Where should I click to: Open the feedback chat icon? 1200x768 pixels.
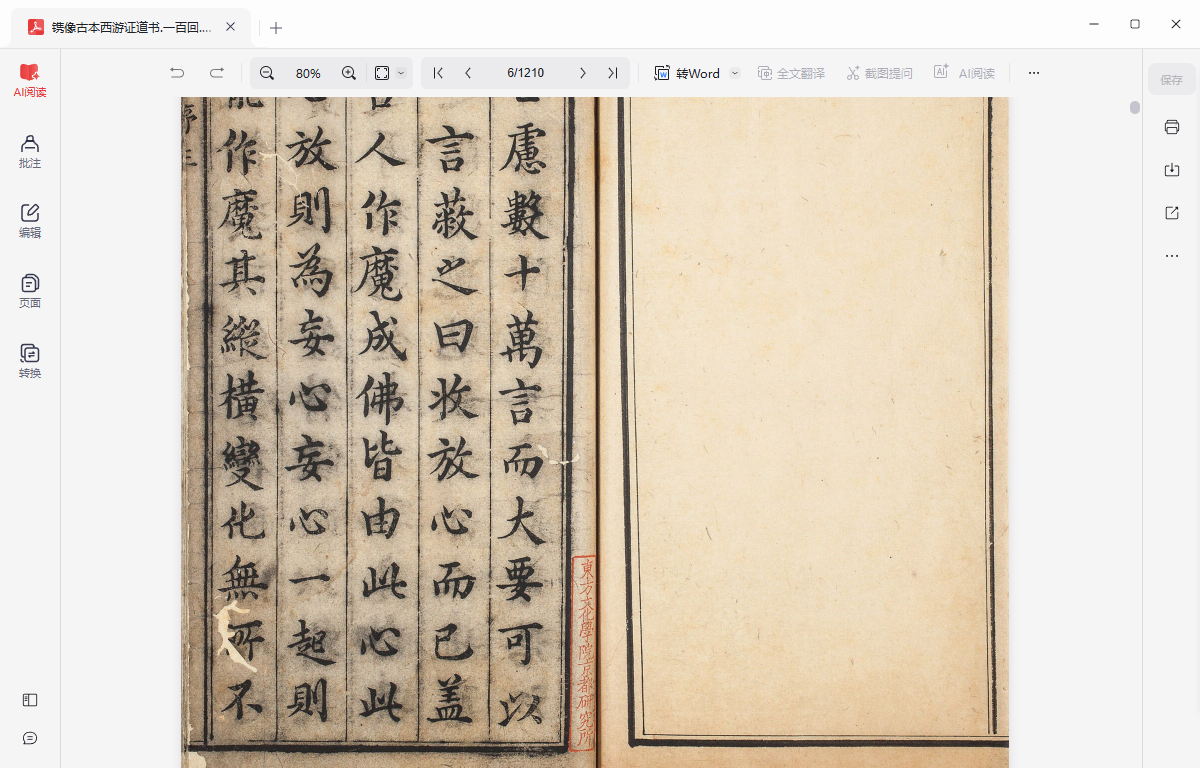(x=30, y=738)
